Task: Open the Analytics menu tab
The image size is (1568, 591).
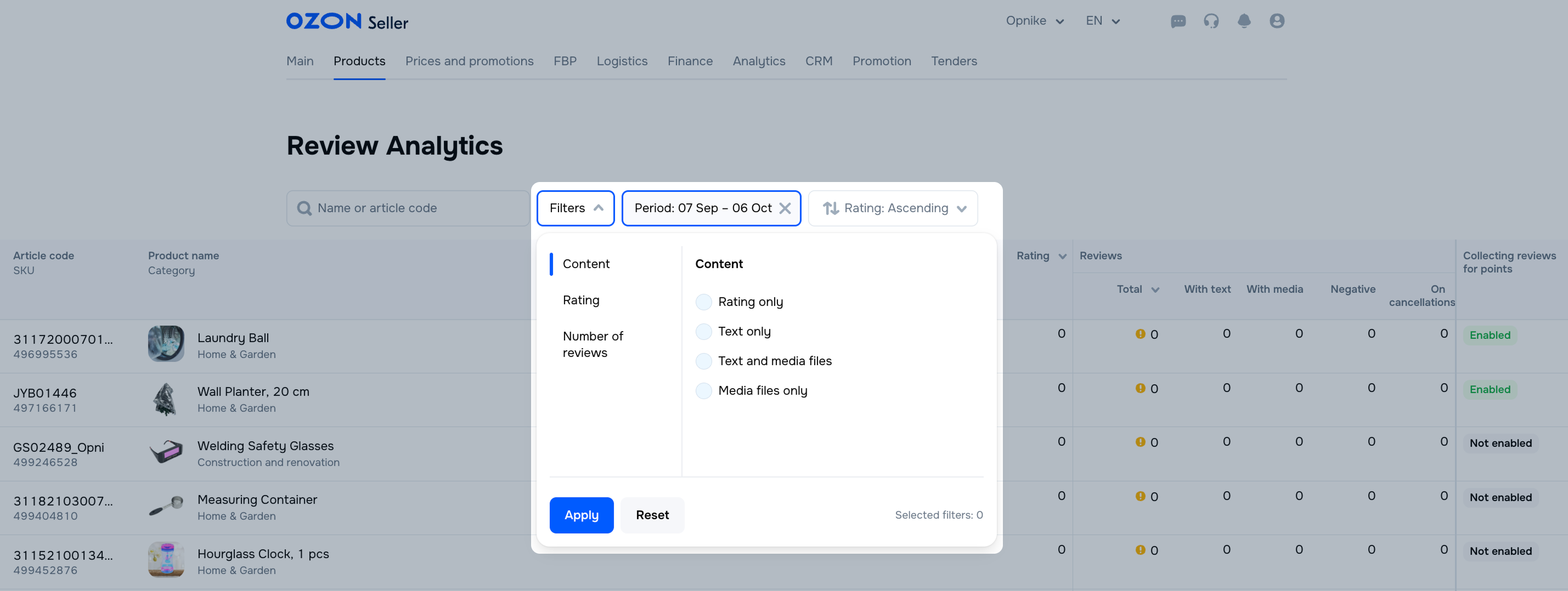Action: tap(758, 61)
